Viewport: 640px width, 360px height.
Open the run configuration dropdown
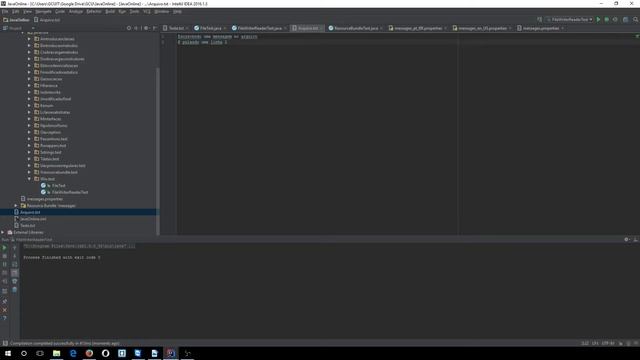[570, 20]
